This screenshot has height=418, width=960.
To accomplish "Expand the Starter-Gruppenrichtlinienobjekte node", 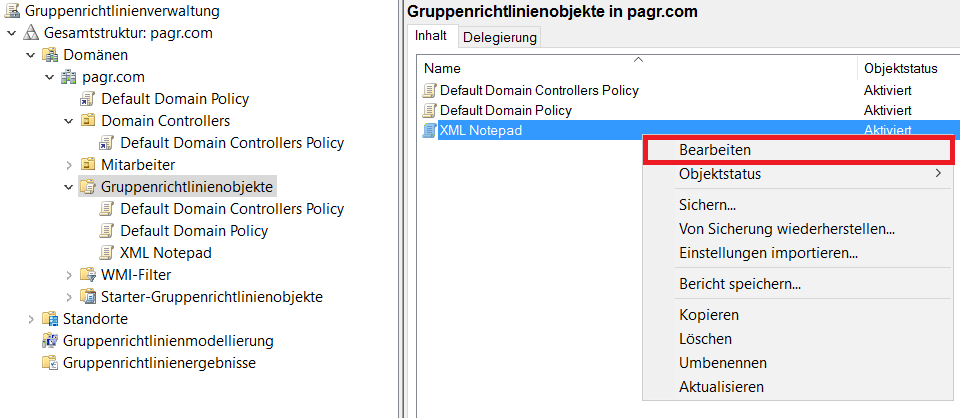I will (69, 297).
